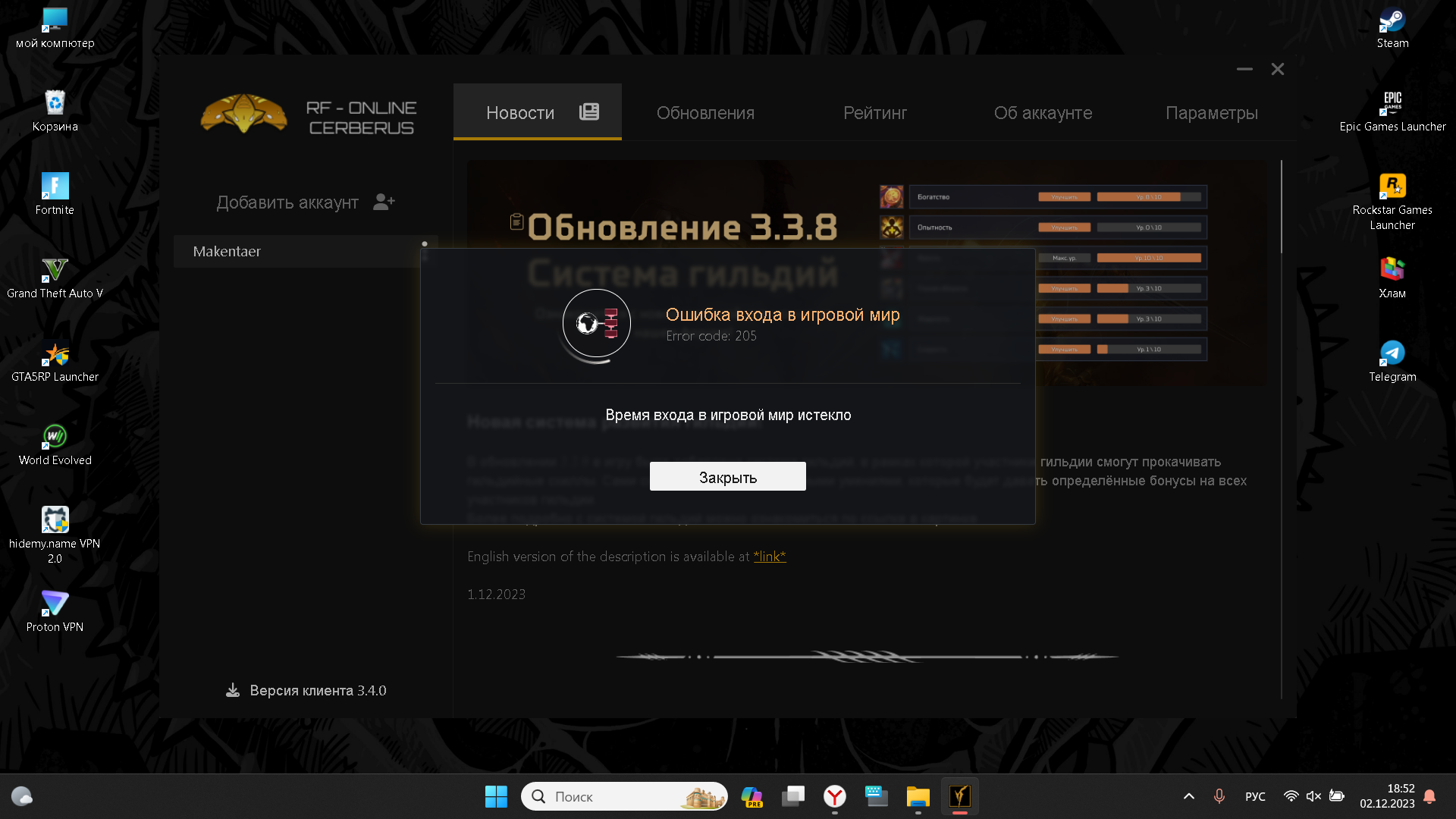Open the Steam desktop shortcut
This screenshot has height=819, width=1456.
click(x=1392, y=28)
